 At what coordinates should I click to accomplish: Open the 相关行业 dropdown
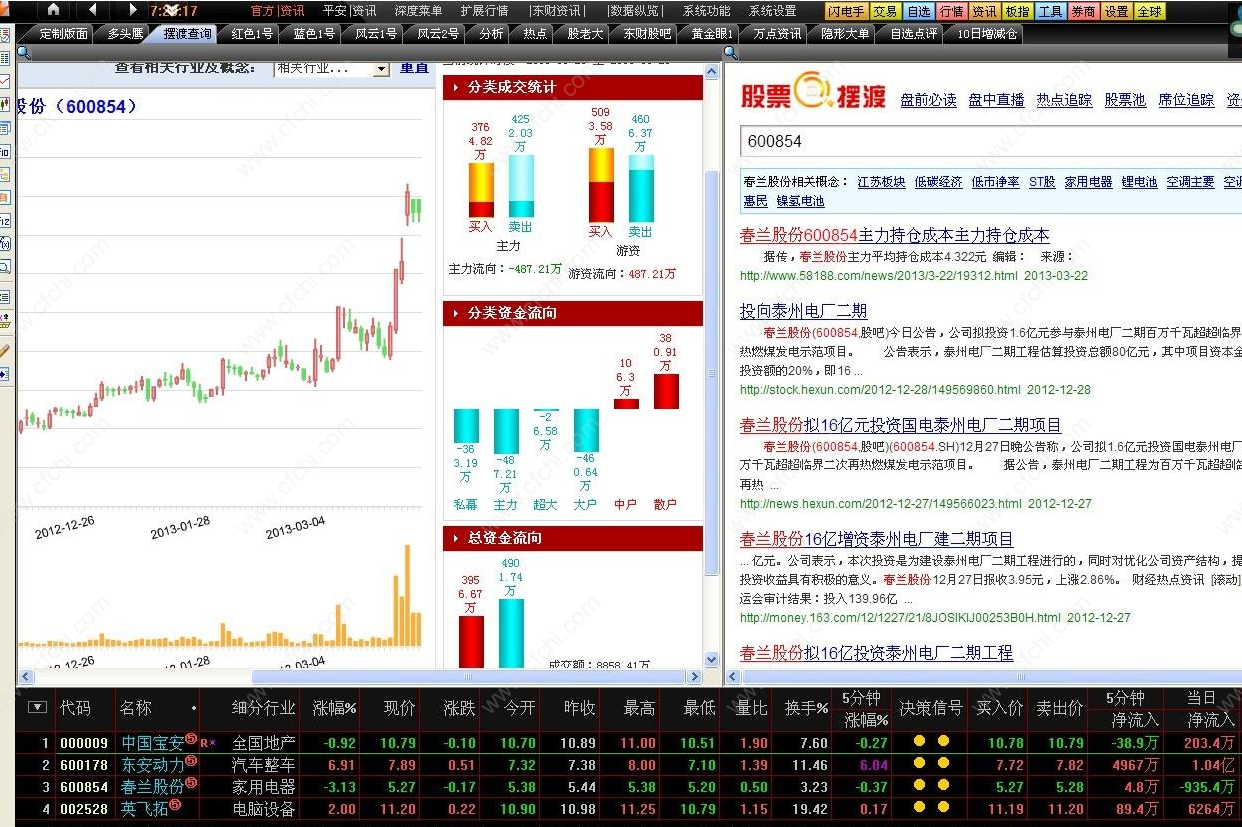[331, 69]
